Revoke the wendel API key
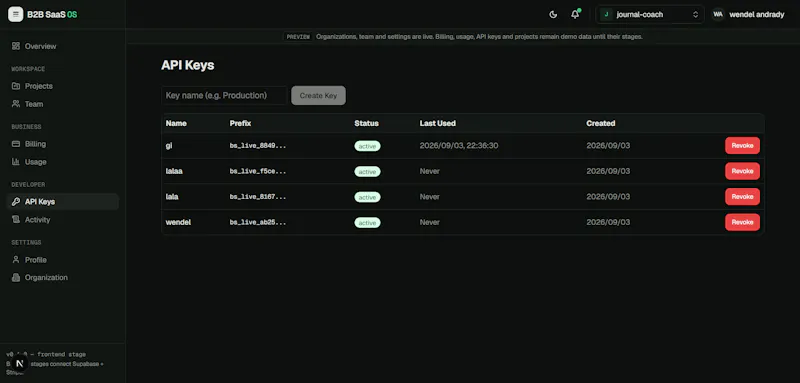 [742, 222]
